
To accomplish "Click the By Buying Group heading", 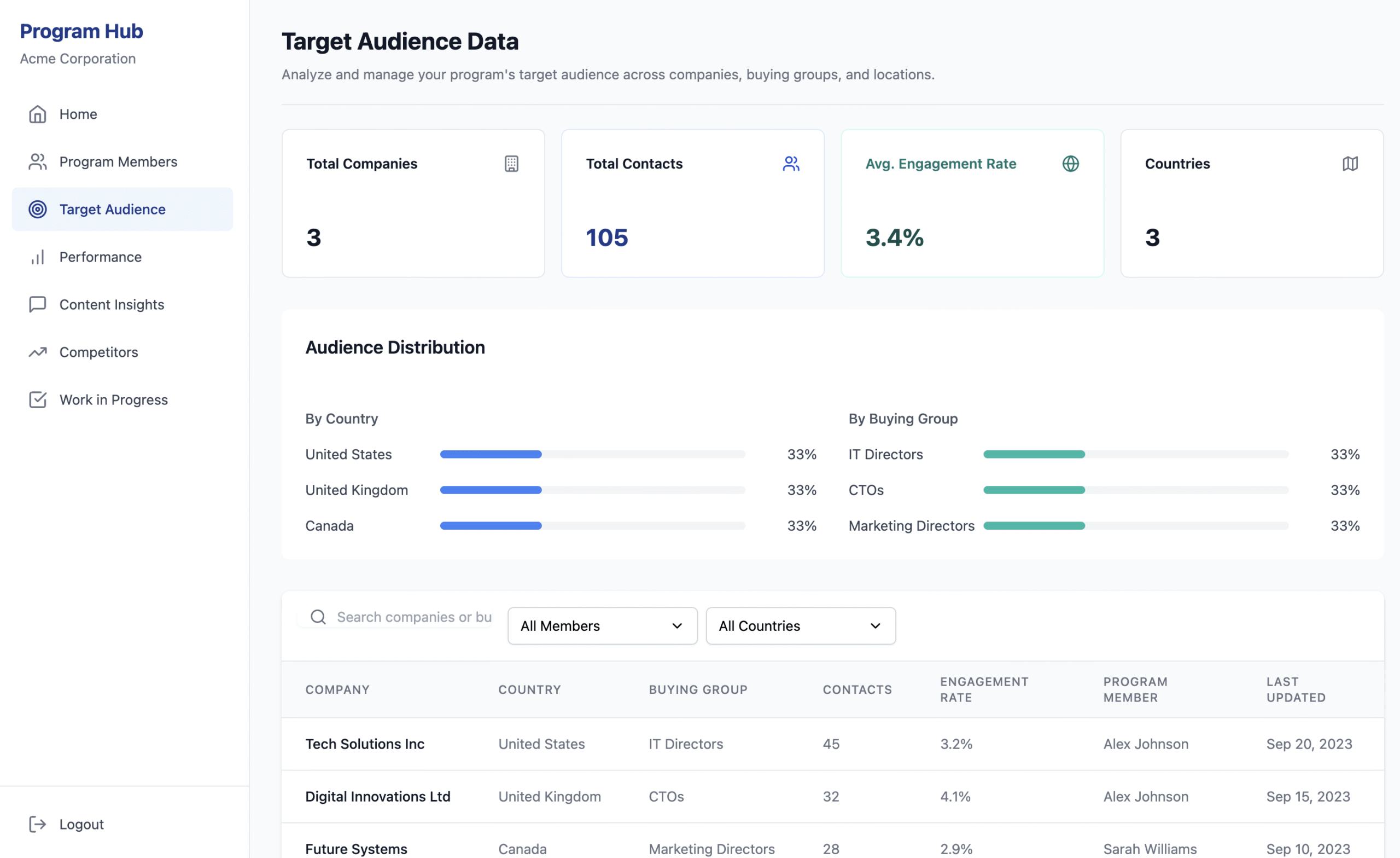I will [x=903, y=419].
